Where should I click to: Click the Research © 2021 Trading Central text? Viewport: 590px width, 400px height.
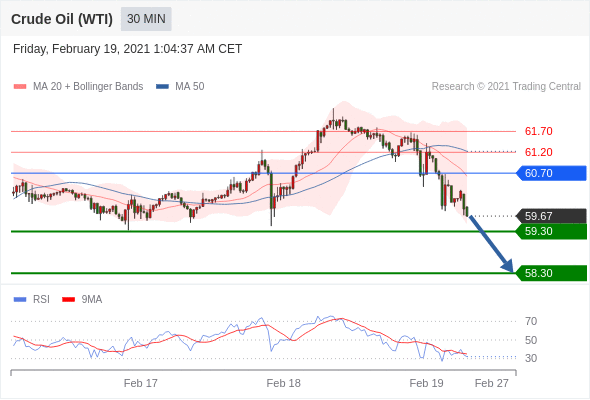point(506,87)
